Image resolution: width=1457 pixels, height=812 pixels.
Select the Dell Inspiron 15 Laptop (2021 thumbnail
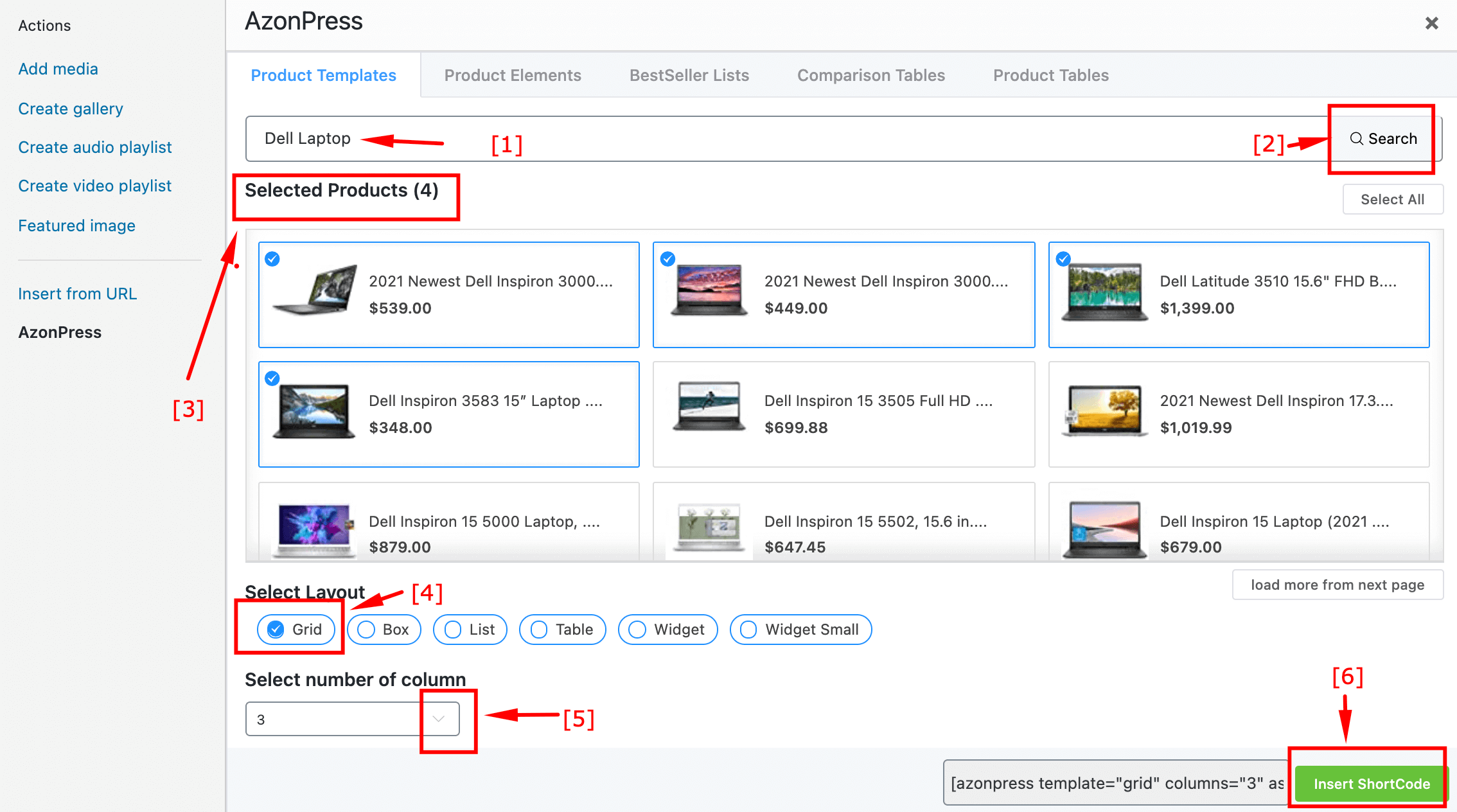(1105, 531)
